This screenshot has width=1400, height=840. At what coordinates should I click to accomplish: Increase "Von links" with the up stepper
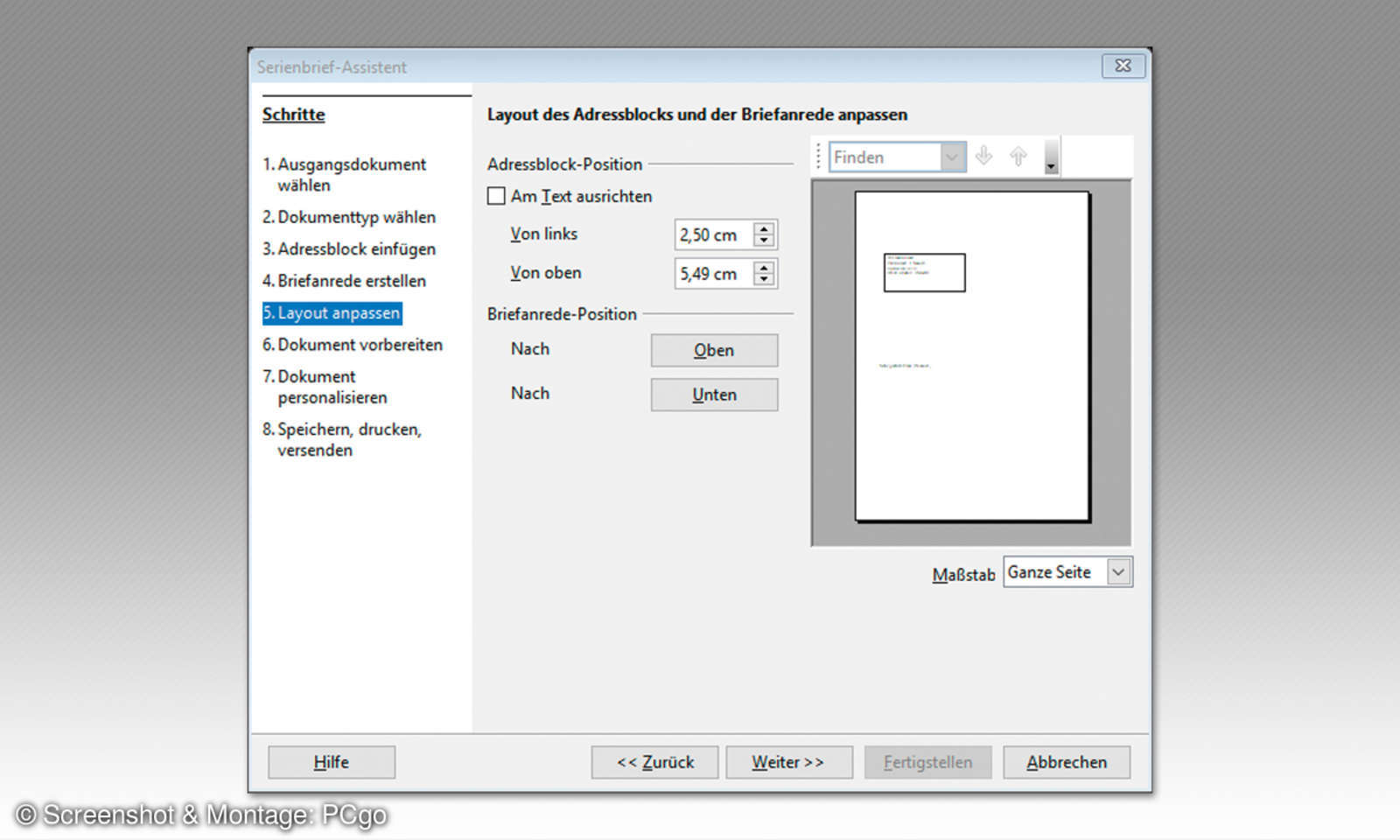tap(763, 228)
